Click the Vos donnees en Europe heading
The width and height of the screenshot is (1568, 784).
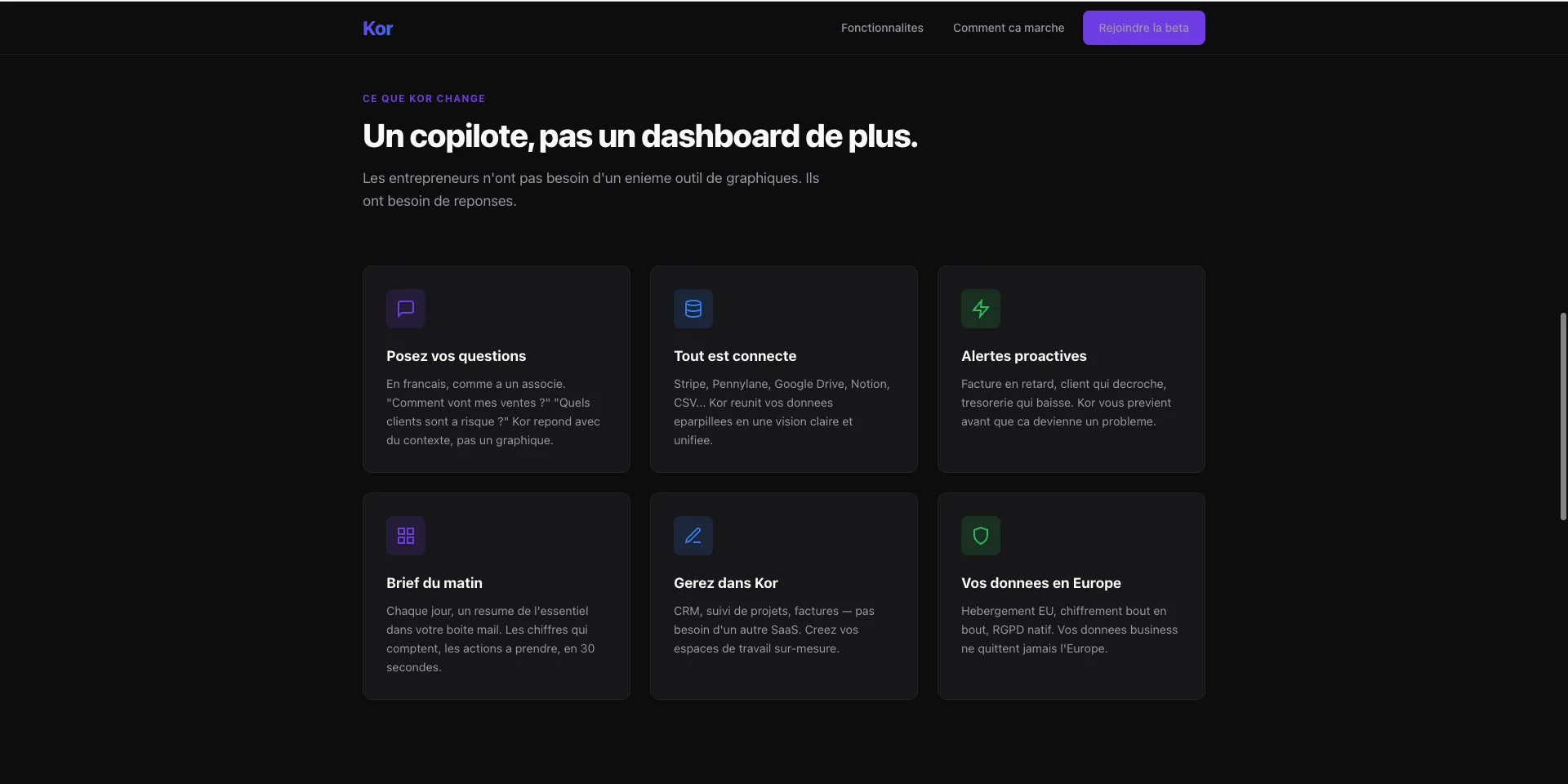pos(1040,583)
